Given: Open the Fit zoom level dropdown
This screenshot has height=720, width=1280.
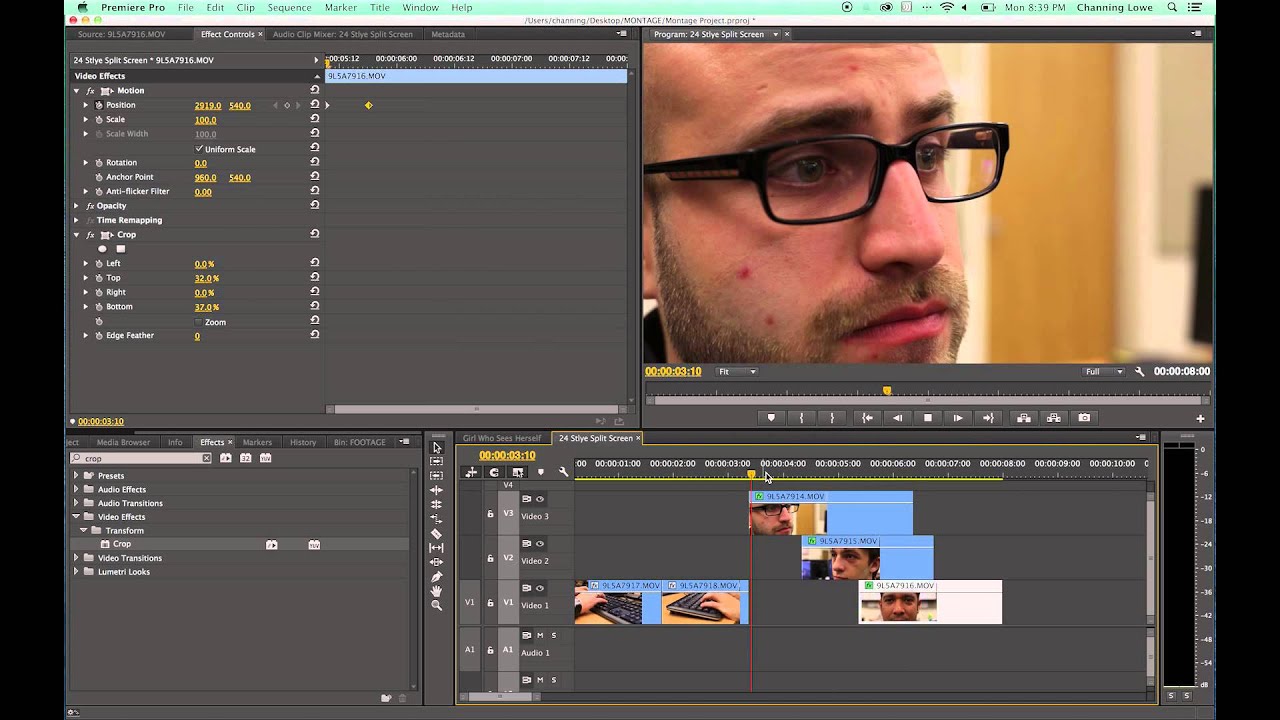Looking at the screenshot, I should click(738, 372).
